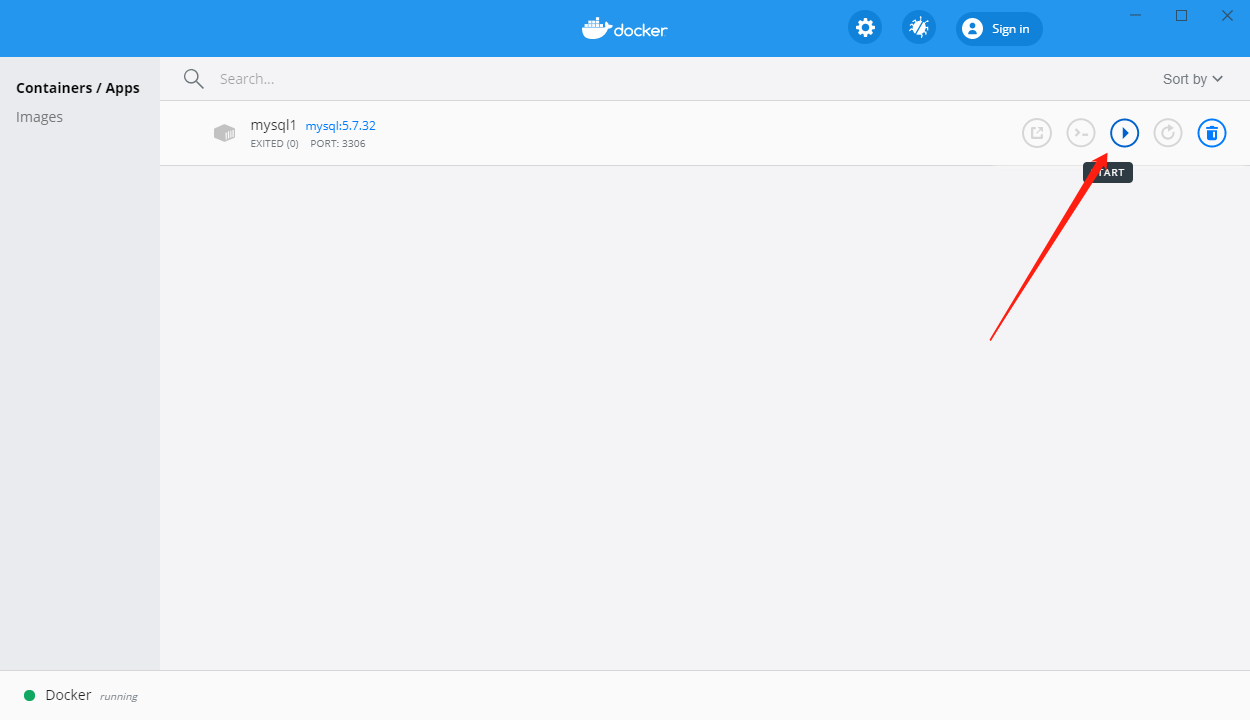Start the mysql1 container
The image size is (1250, 720).
[x=1125, y=132]
